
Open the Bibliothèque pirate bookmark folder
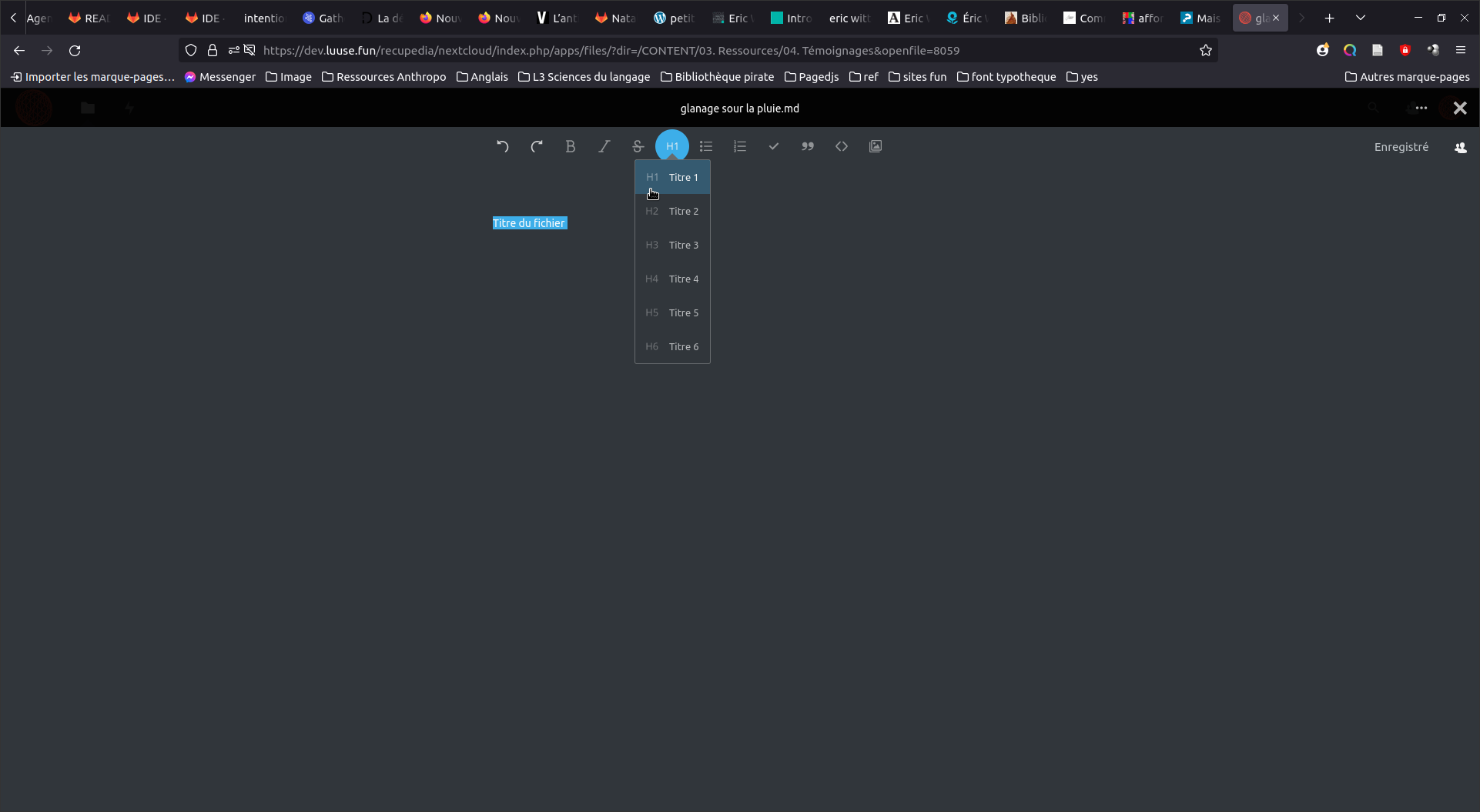[x=717, y=77]
